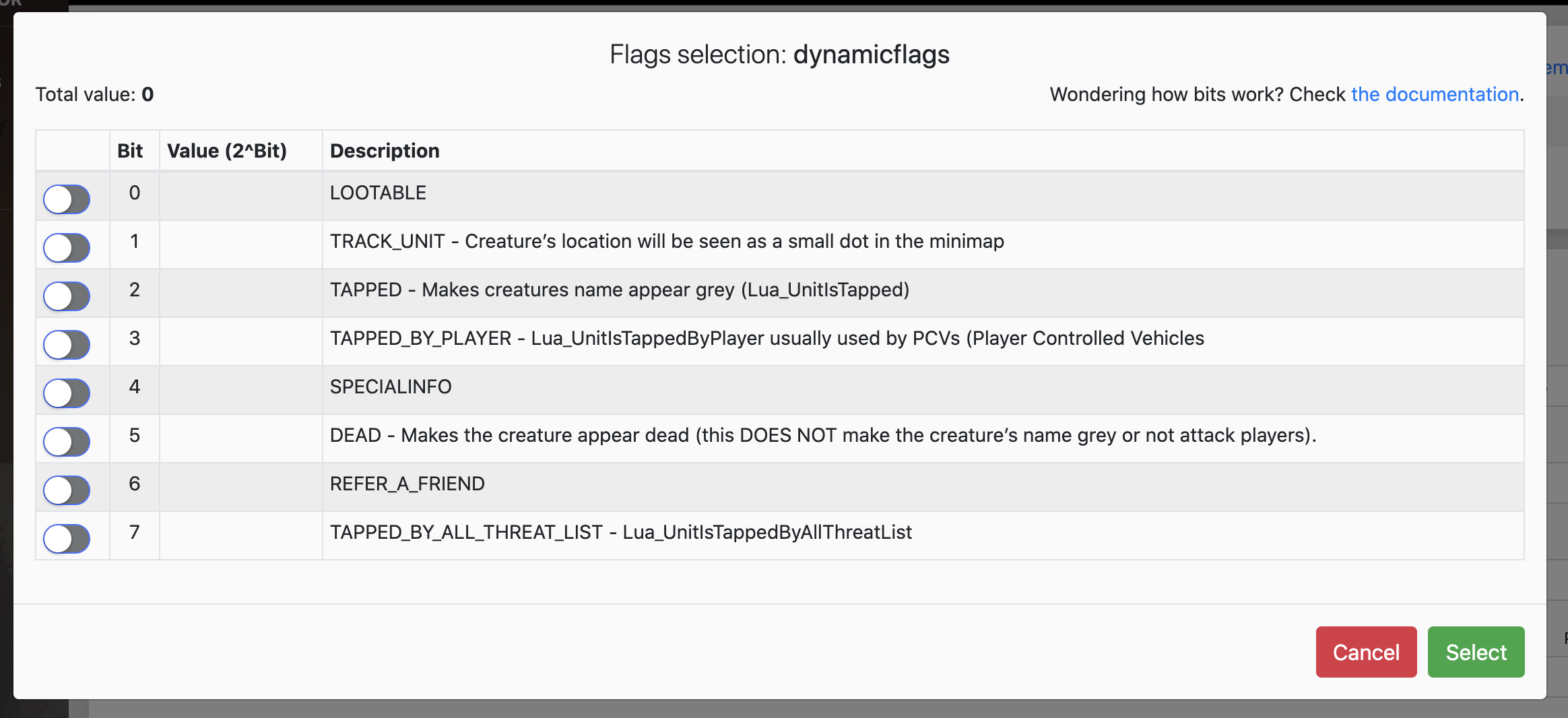Click the dynamicflags dialog title
The width and height of the screenshot is (1568, 718).
(779, 55)
